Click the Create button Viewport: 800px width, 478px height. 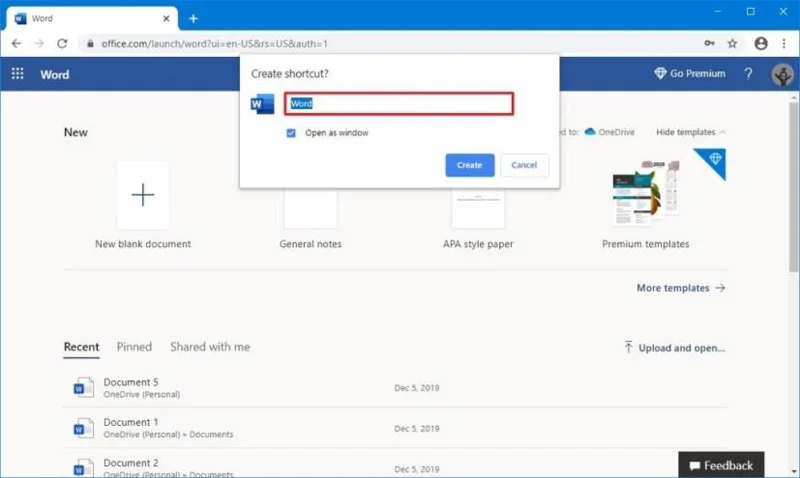(469, 165)
